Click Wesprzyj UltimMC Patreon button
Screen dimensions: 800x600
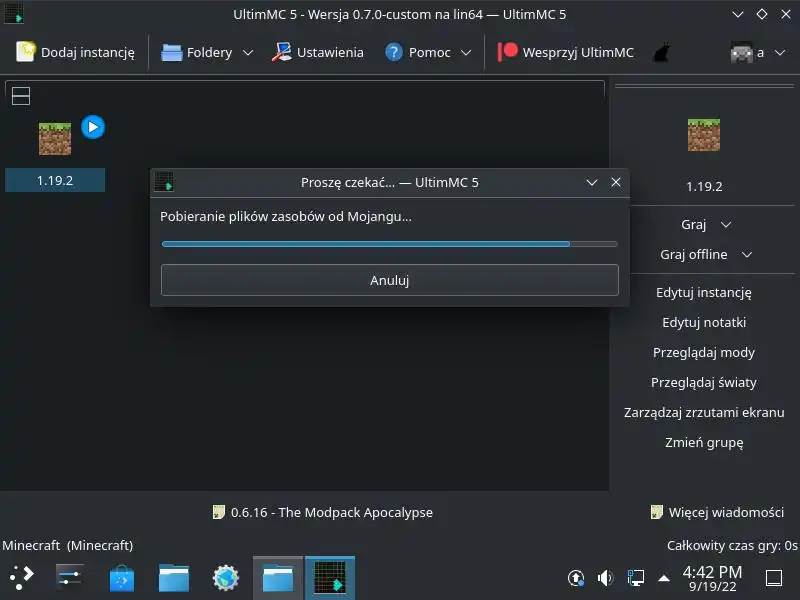pyautogui.click(x=565, y=52)
